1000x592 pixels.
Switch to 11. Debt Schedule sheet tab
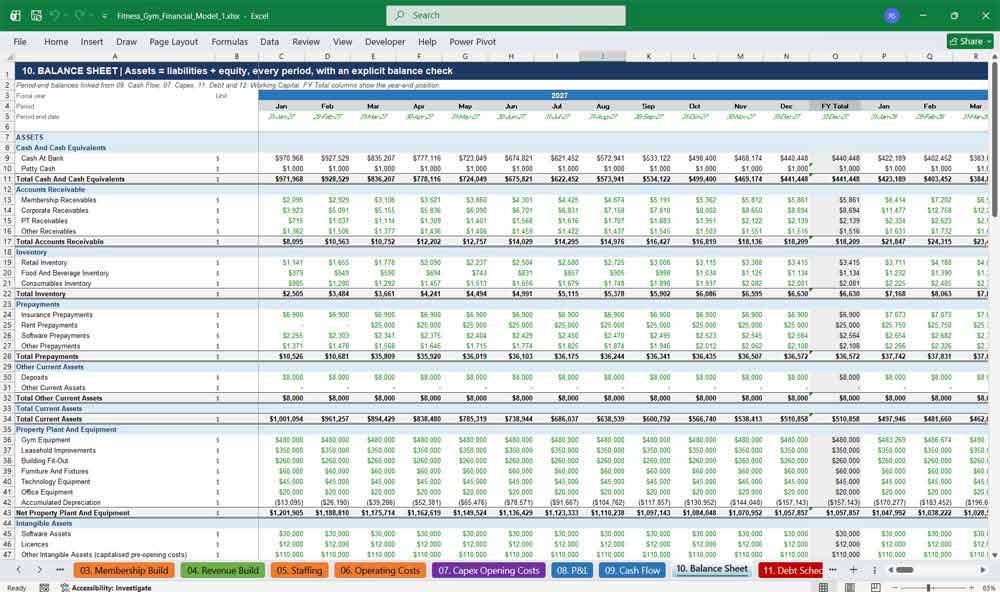click(x=791, y=570)
